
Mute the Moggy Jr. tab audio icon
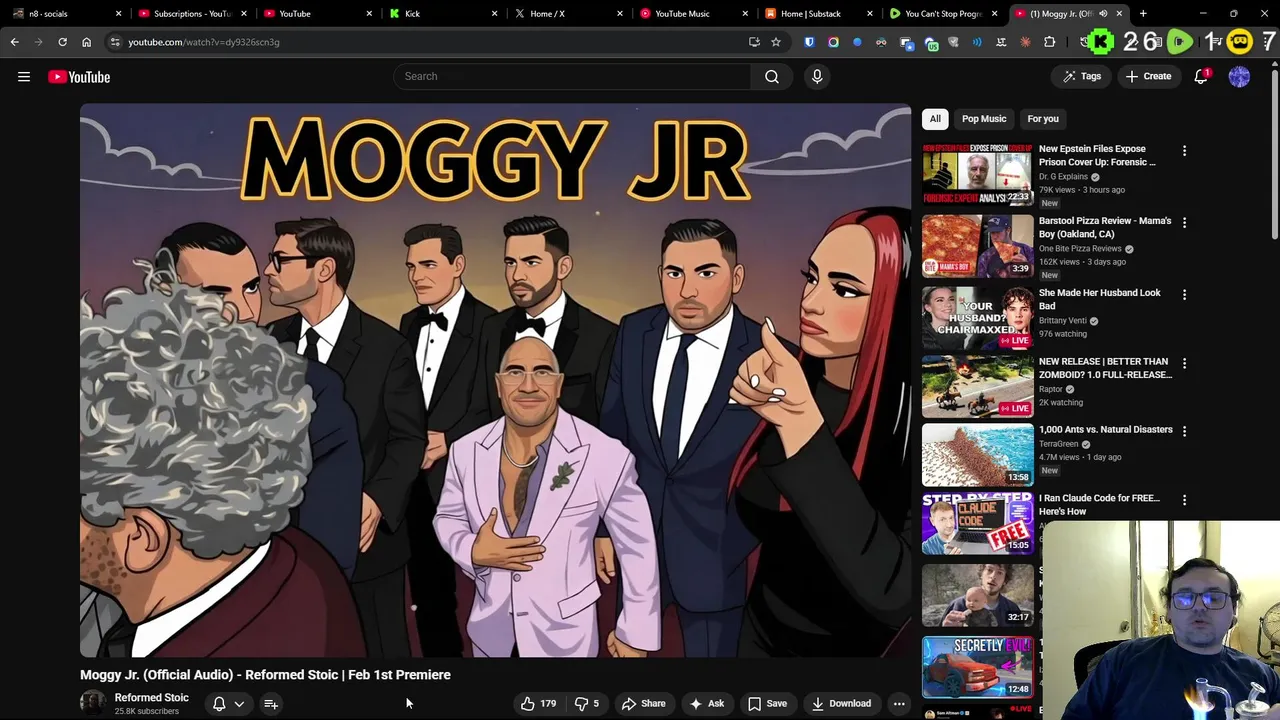[x=1103, y=14]
